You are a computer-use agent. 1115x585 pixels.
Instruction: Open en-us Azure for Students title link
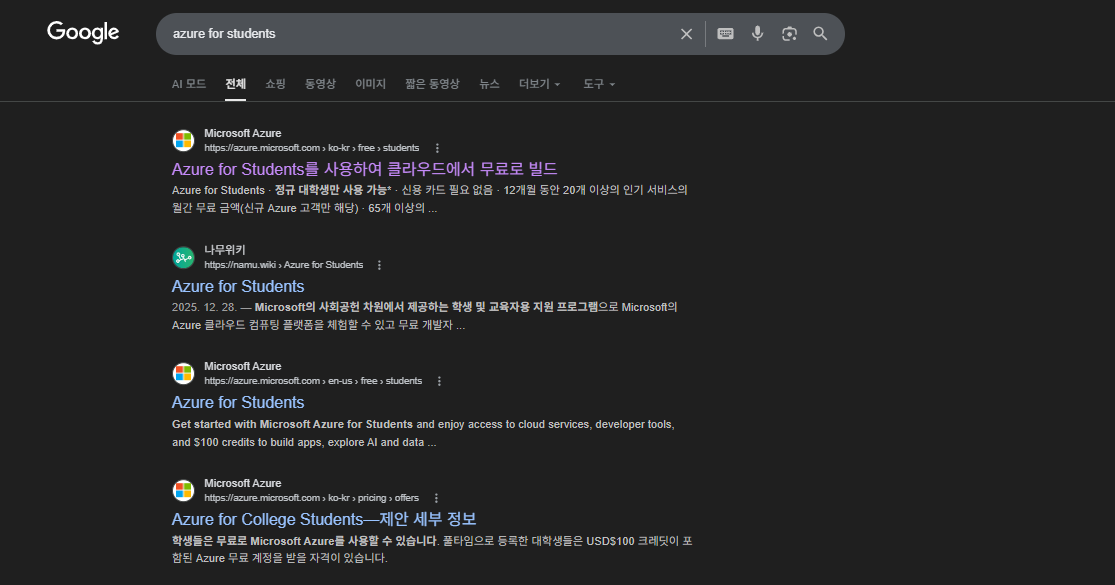pyautogui.click(x=238, y=402)
